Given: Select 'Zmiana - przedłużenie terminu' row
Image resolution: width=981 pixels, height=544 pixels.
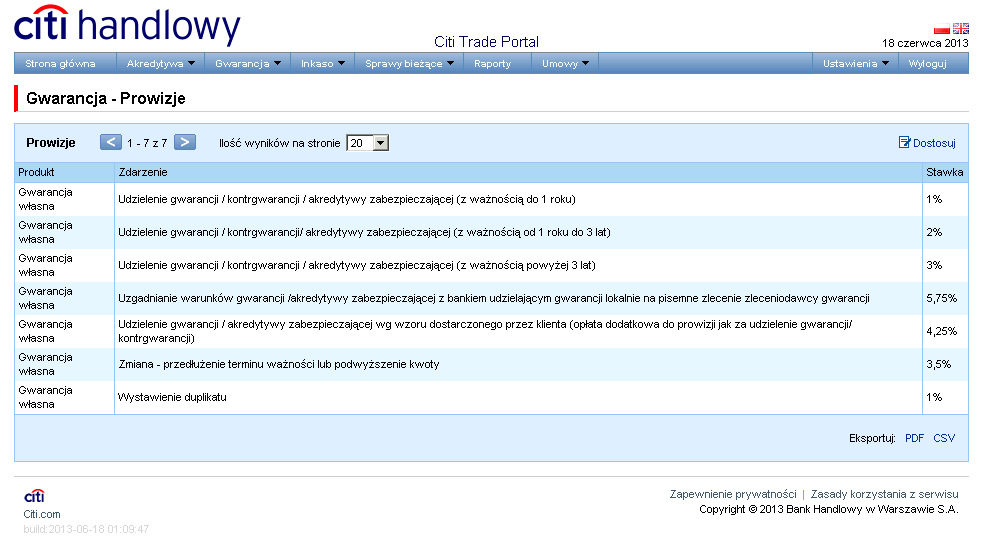Looking at the screenshot, I should tap(491, 365).
